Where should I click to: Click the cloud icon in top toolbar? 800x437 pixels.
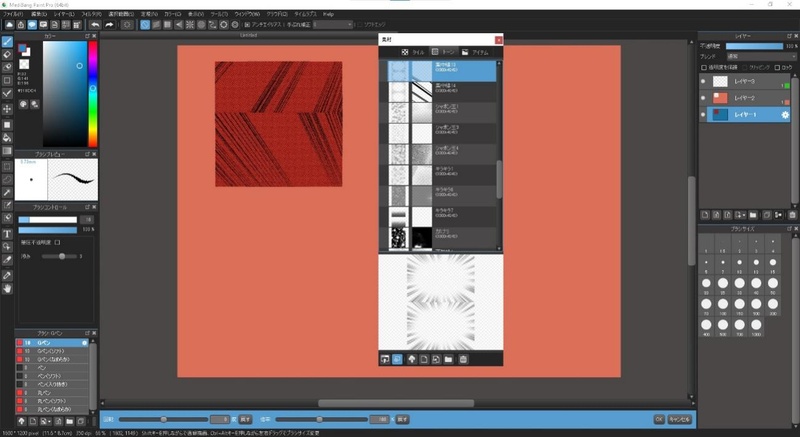click(9, 24)
